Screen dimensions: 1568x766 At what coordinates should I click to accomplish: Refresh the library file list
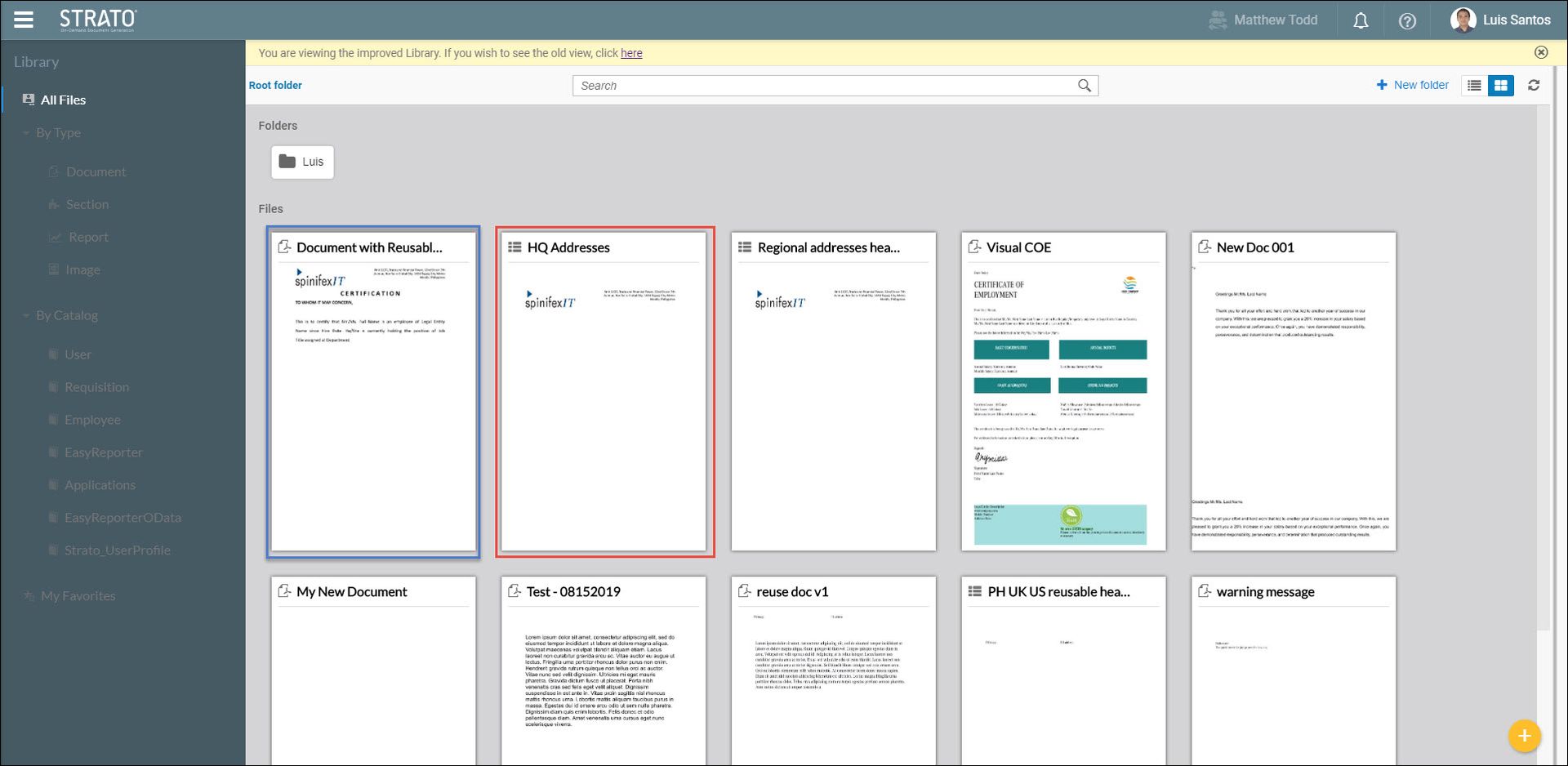[1534, 86]
